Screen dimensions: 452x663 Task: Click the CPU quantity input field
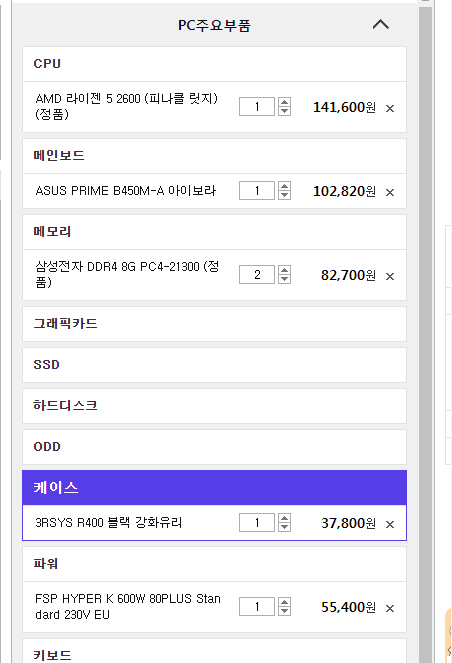tap(257, 107)
